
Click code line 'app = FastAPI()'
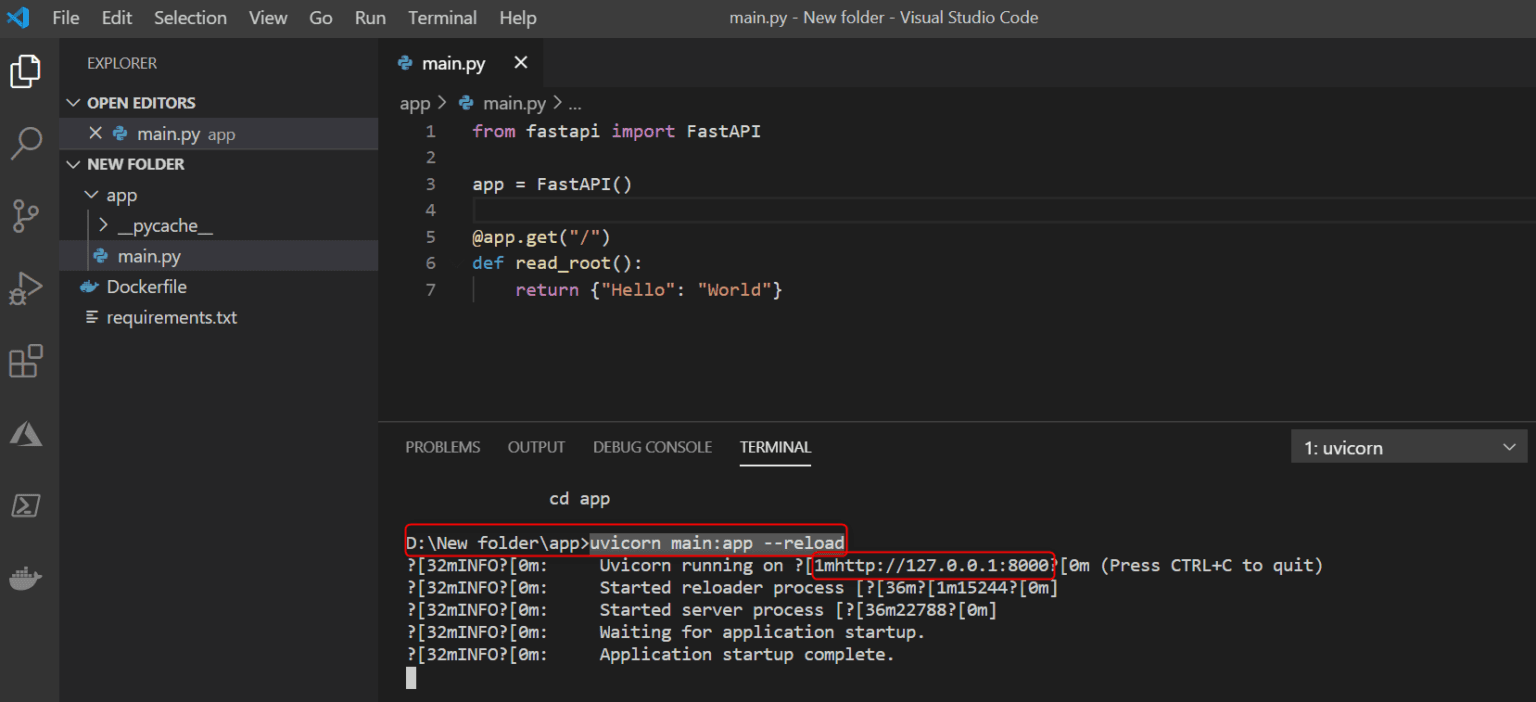552,184
